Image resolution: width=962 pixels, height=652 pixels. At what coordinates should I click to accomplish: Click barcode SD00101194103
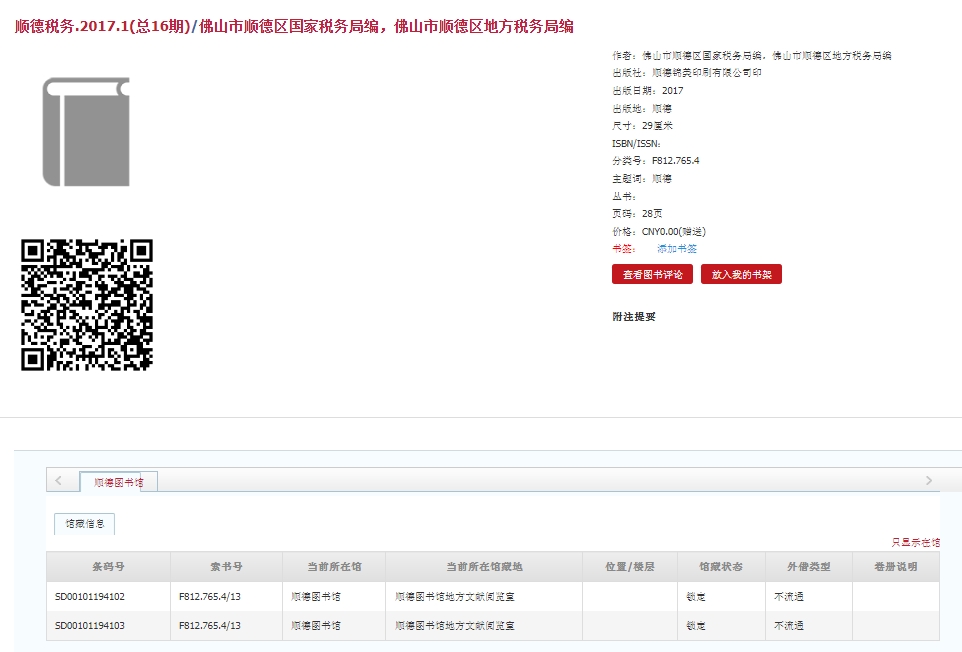[90, 626]
